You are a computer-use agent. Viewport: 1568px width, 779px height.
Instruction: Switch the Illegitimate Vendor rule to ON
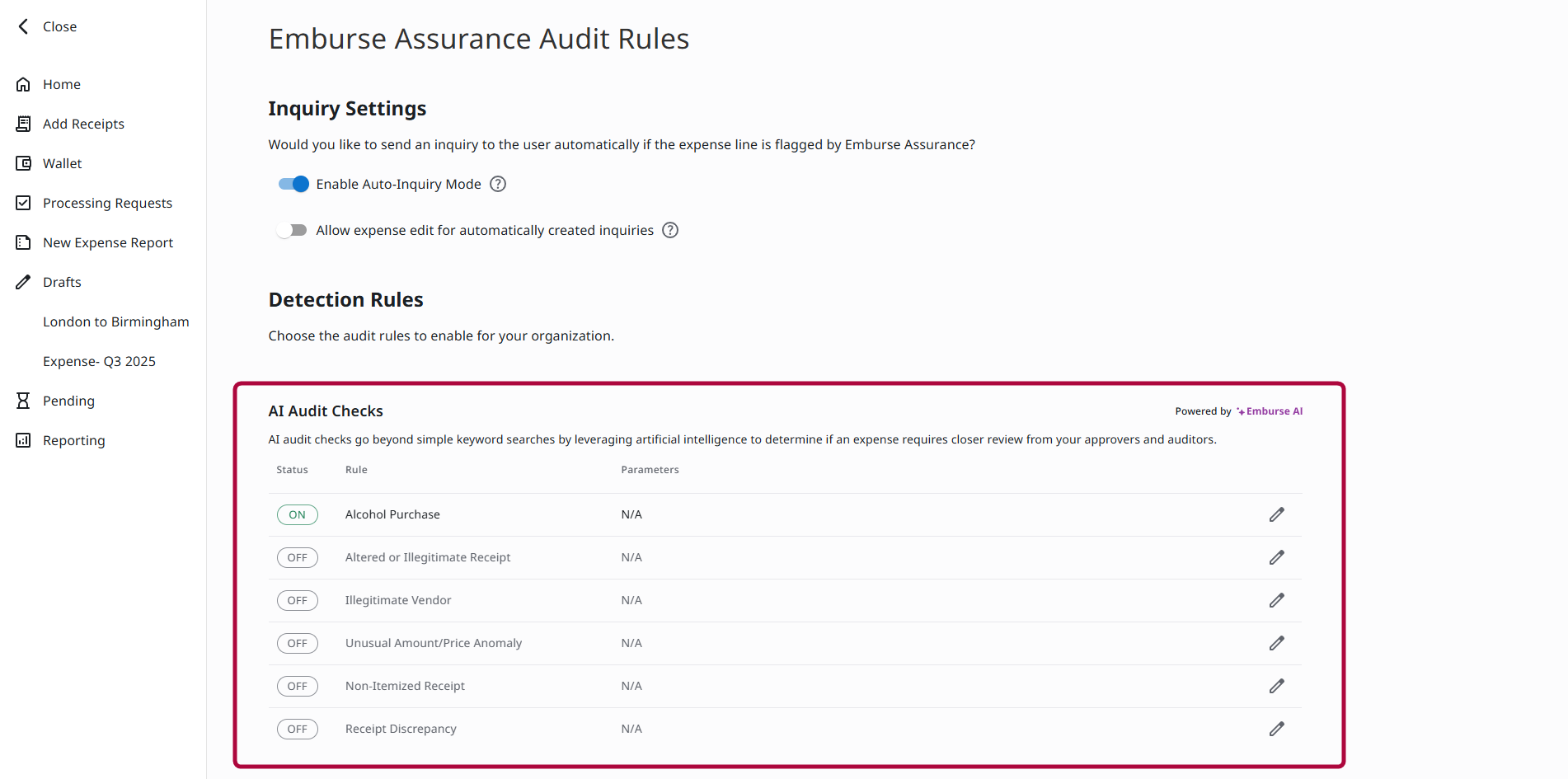pyautogui.click(x=297, y=600)
